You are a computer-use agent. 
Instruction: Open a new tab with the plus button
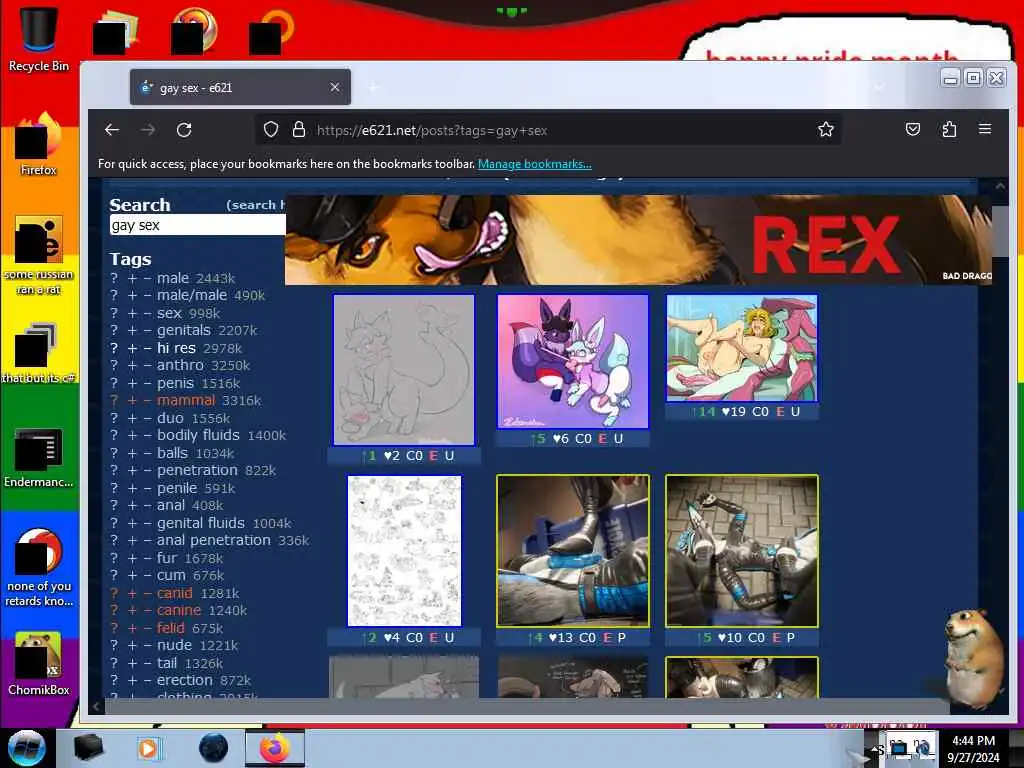pyautogui.click(x=373, y=87)
